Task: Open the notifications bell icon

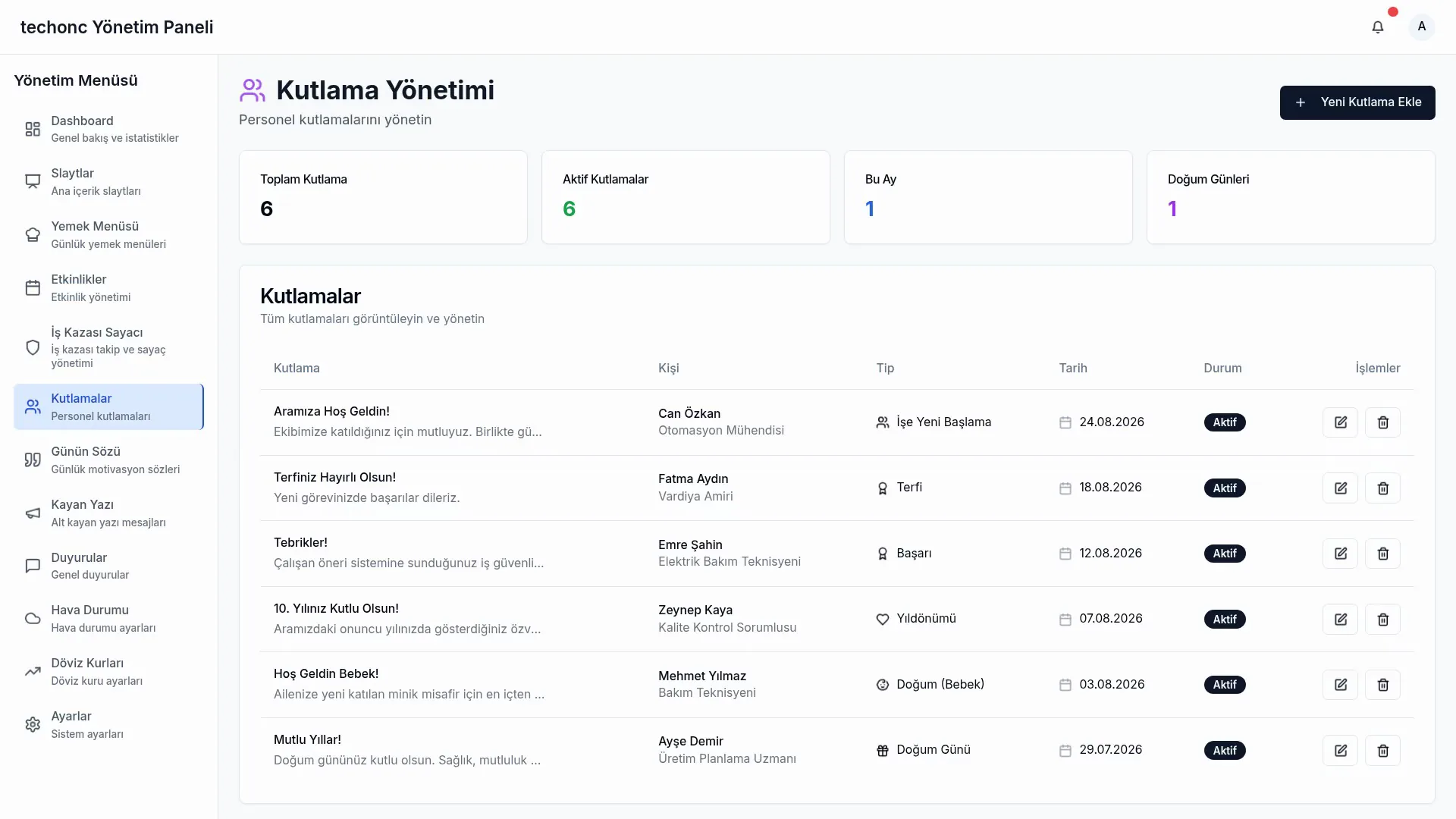Action: pyautogui.click(x=1378, y=27)
